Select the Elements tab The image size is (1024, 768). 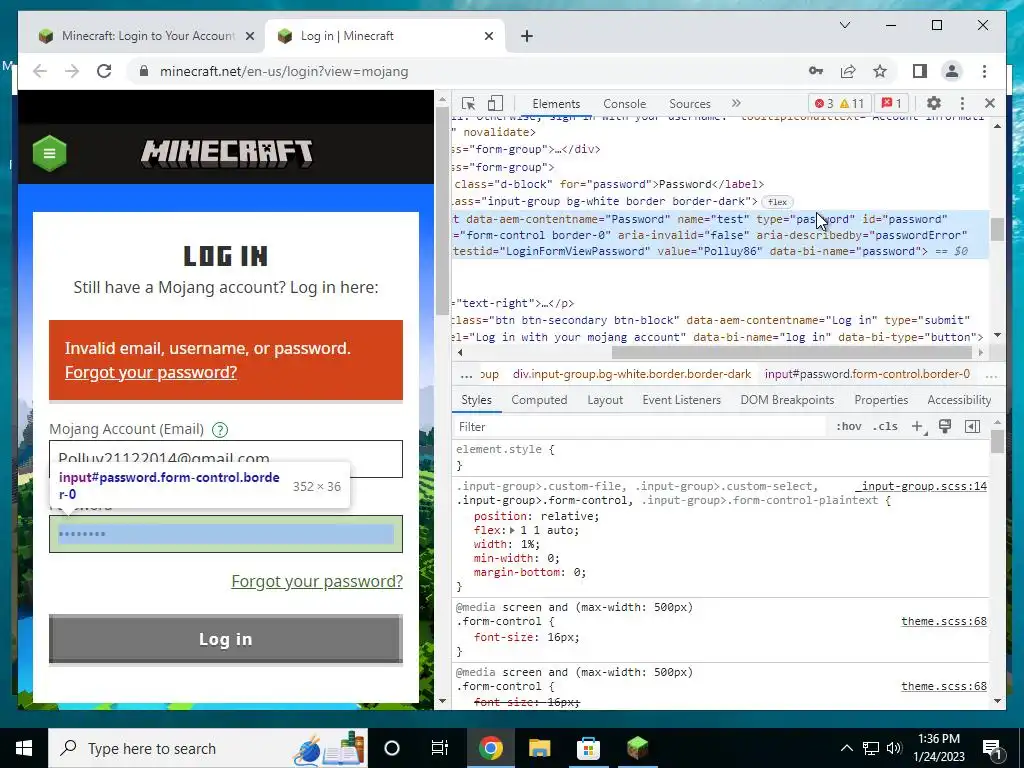[556, 103]
